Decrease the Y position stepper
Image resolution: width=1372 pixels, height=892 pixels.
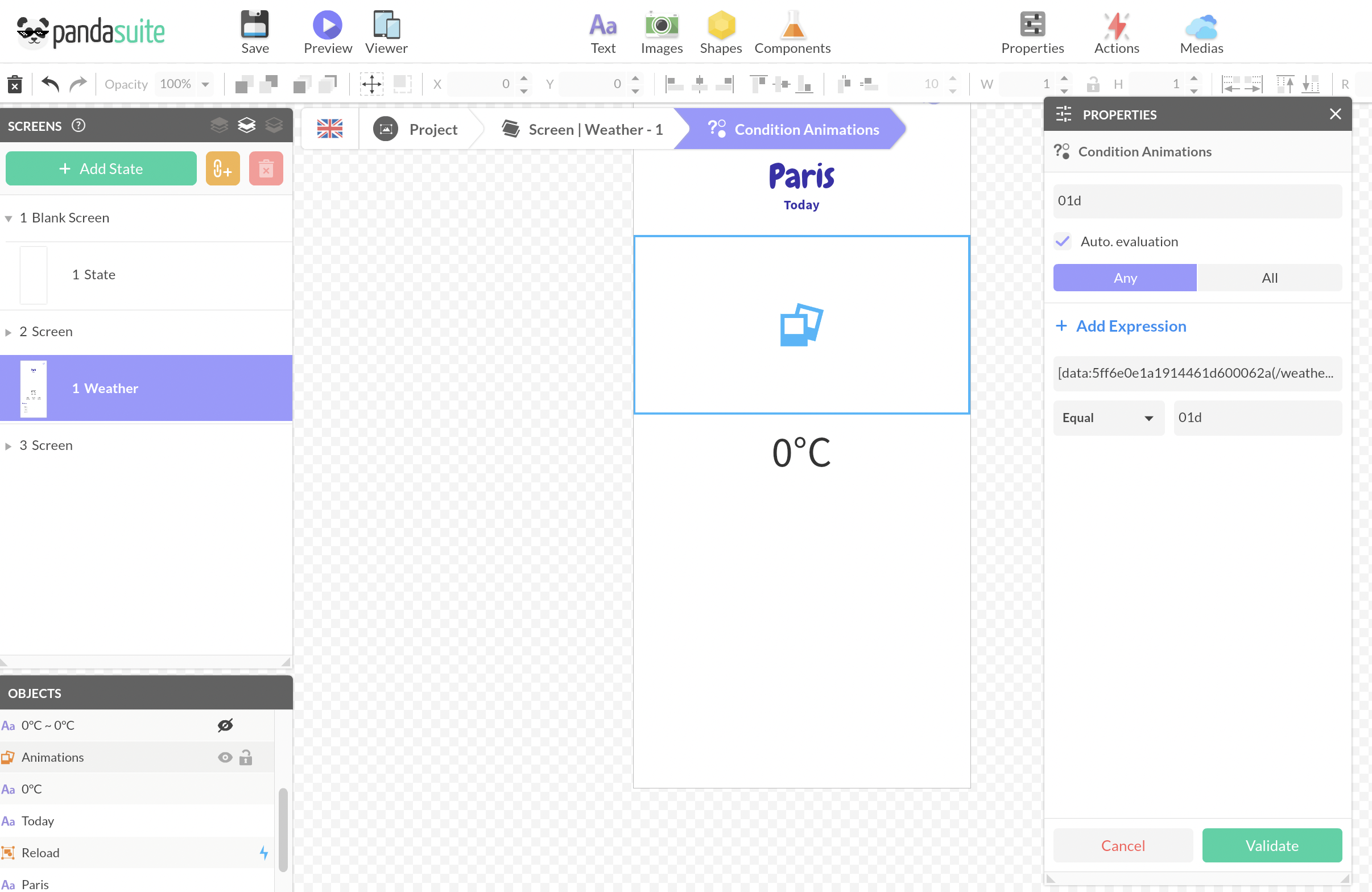tap(635, 90)
